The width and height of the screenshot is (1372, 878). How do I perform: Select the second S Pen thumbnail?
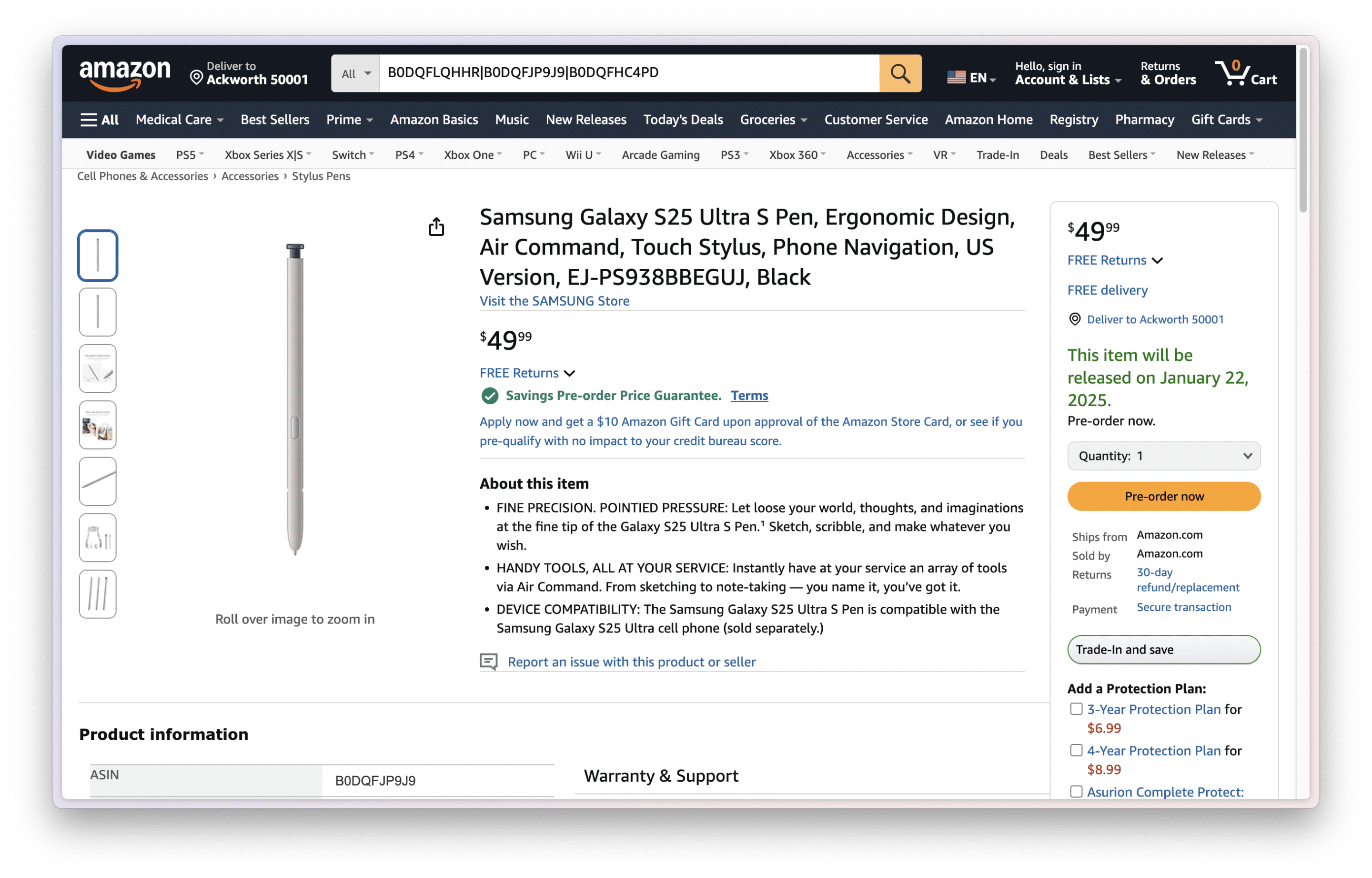click(x=98, y=312)
